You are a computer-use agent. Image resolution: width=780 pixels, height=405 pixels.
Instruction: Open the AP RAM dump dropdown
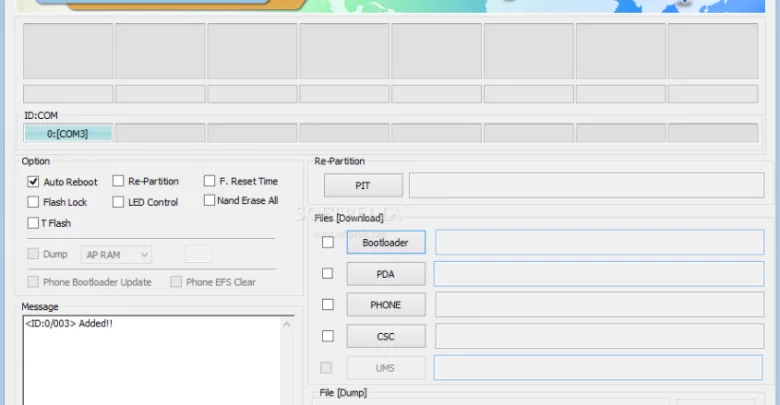click(x=117, y=255)
